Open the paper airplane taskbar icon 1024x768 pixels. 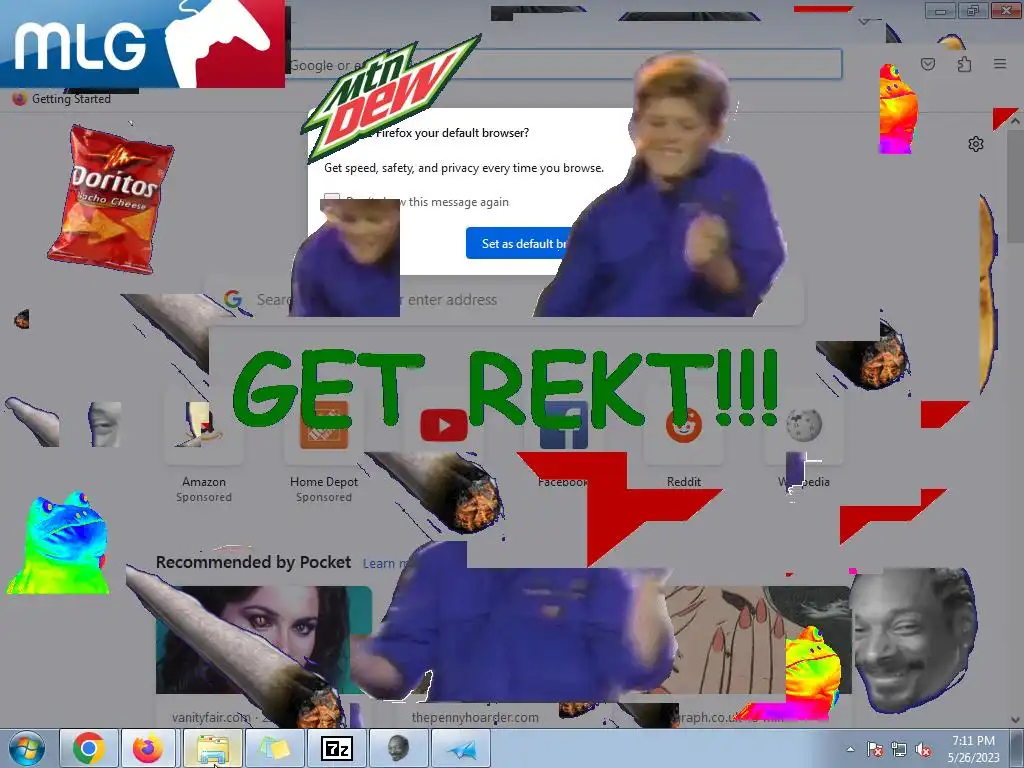click(461, 748)
